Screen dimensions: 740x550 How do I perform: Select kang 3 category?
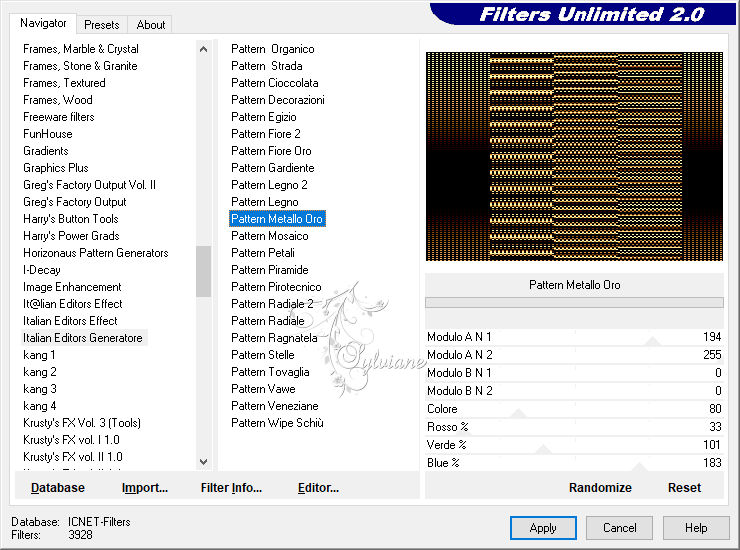[x=40, y=389]
